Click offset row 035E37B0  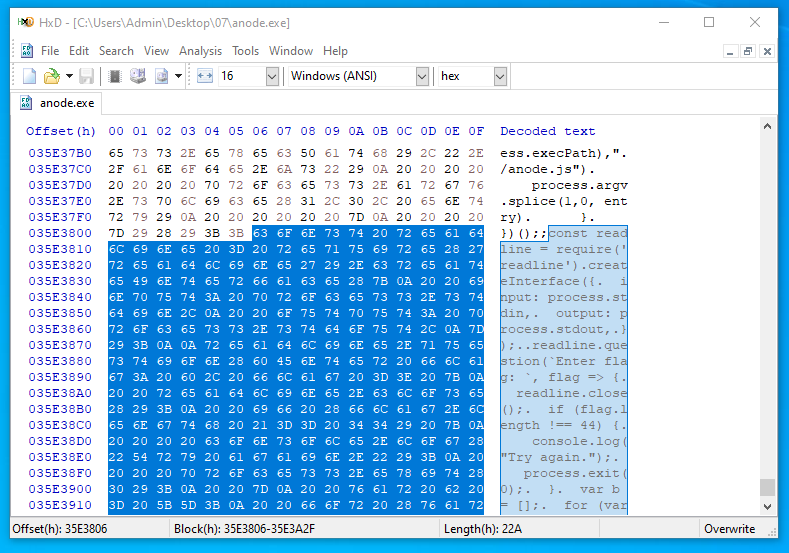point(60,153)
